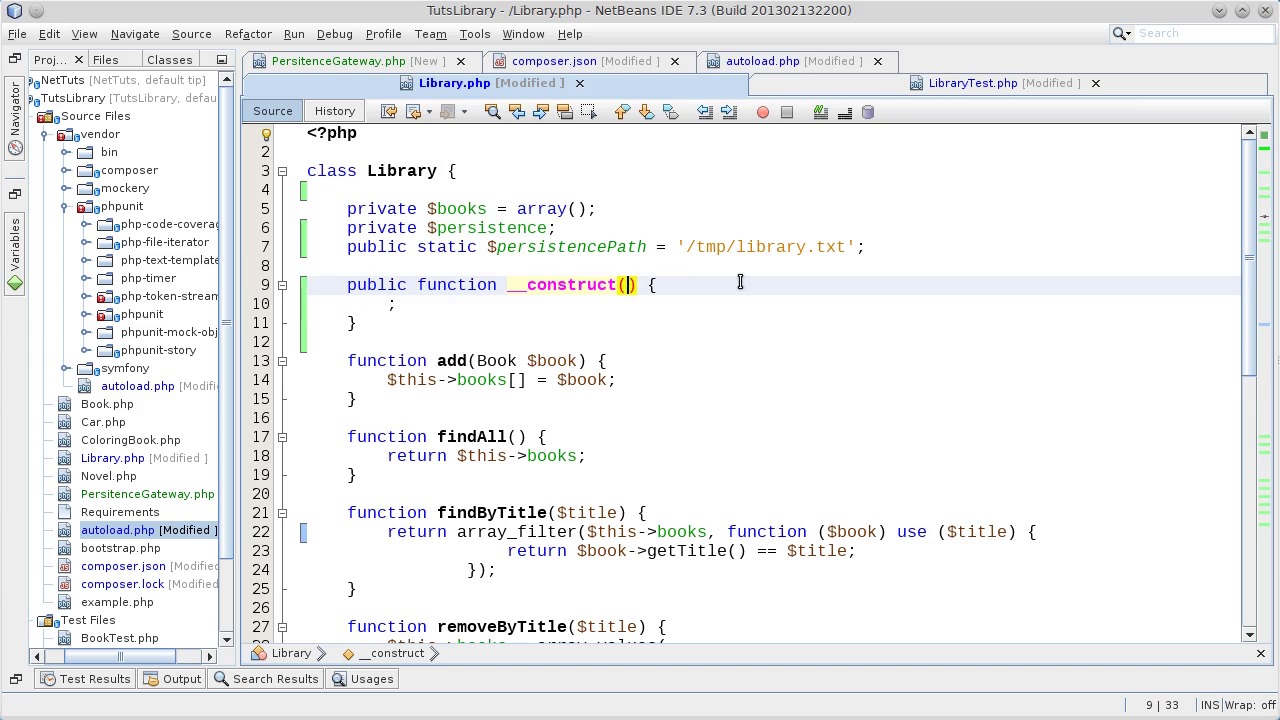Toggle rectangular selection mode
The height and width of the screenshot is (720, 1280).
click(x=588, y=112)
